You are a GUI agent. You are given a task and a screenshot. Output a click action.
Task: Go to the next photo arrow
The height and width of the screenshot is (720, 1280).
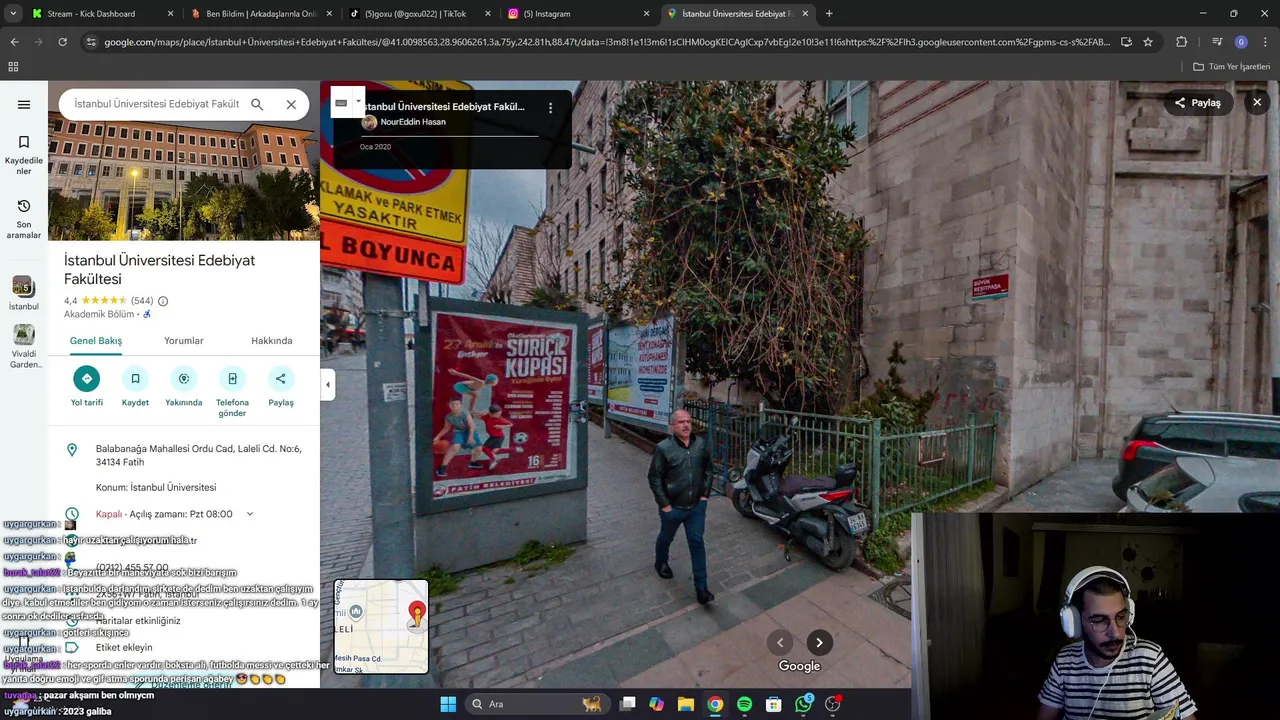pos(819,643)
